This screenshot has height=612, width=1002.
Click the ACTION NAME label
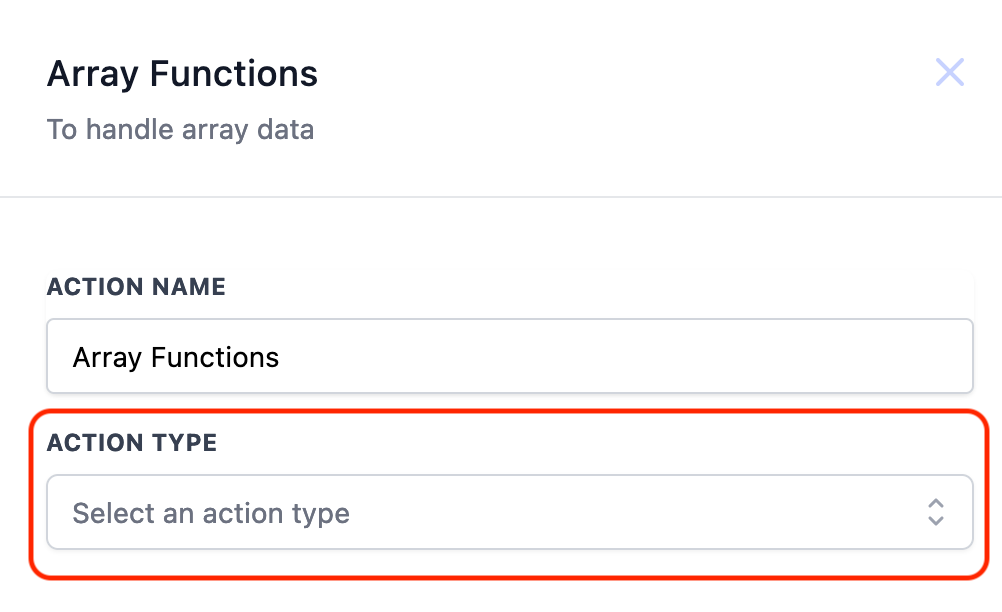pyautogui.click(x=136, y=287)
